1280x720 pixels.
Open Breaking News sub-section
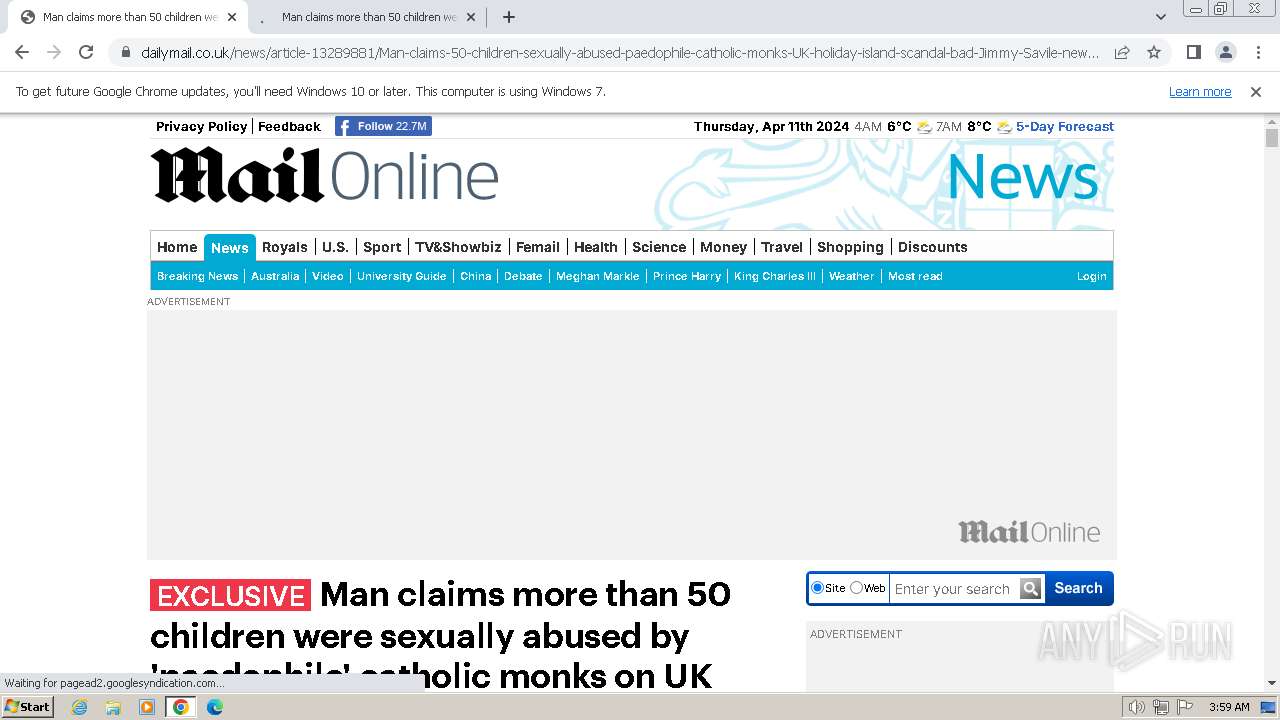198,276
